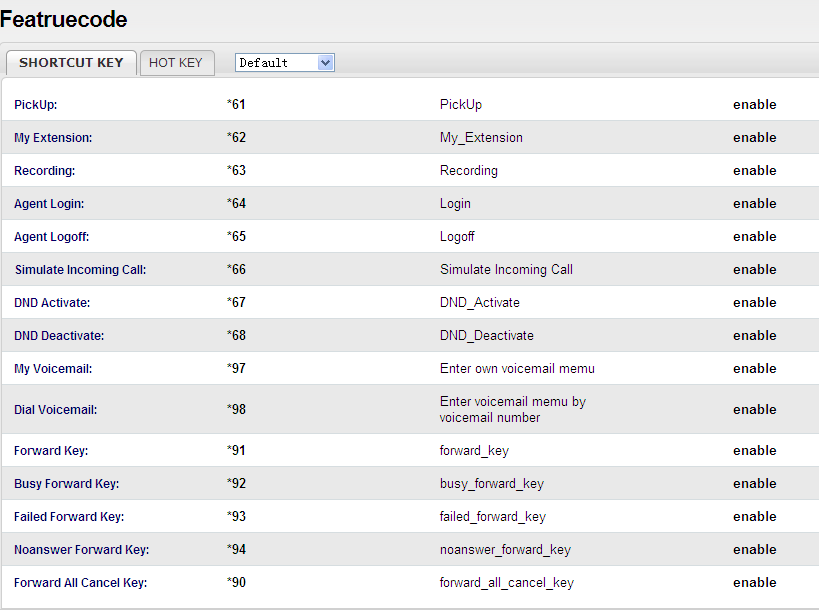This screenshot has height=610, width=819.
Task: Click the My Extension label
Action: click(x=53, y=138)
